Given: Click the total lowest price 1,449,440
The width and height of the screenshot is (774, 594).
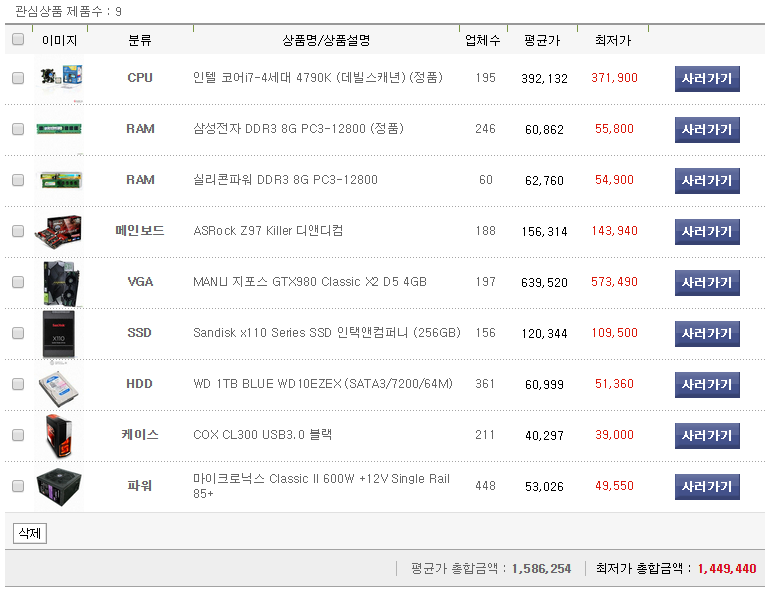Looking at the screenshot, I should pyautogui.click(x=727, y=569).
